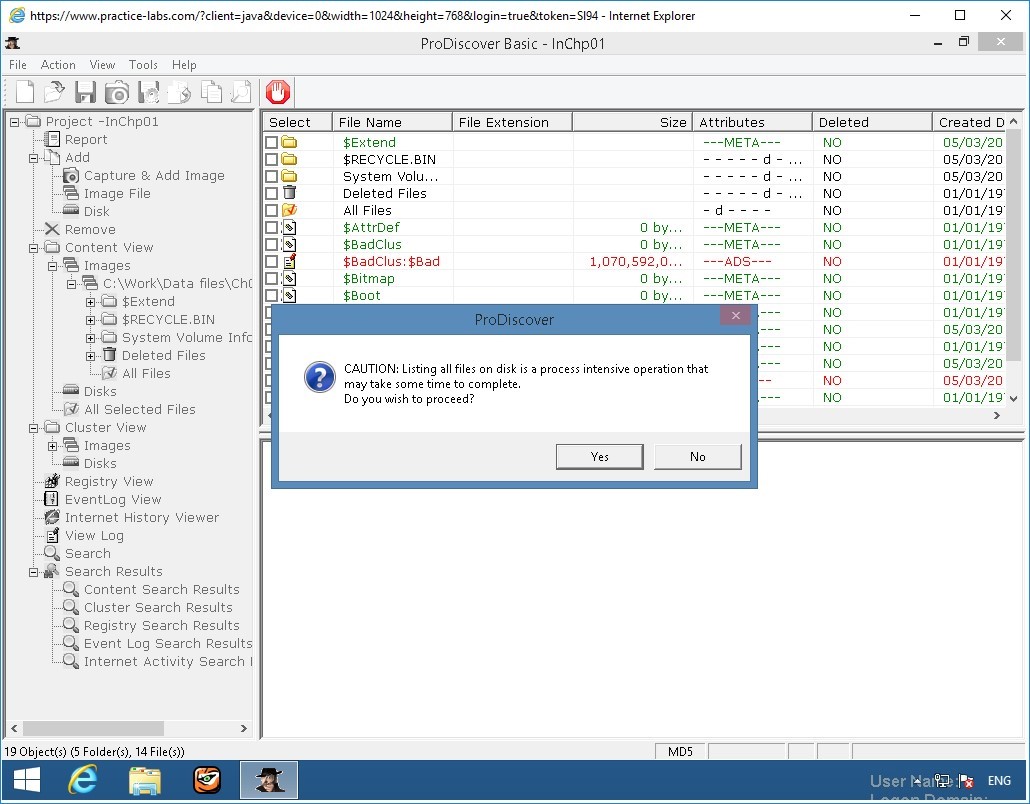The height and width of the screenshot is (804, 1030).
Task: Check the System Volu... row checkbox
Action: pos(271,176)
